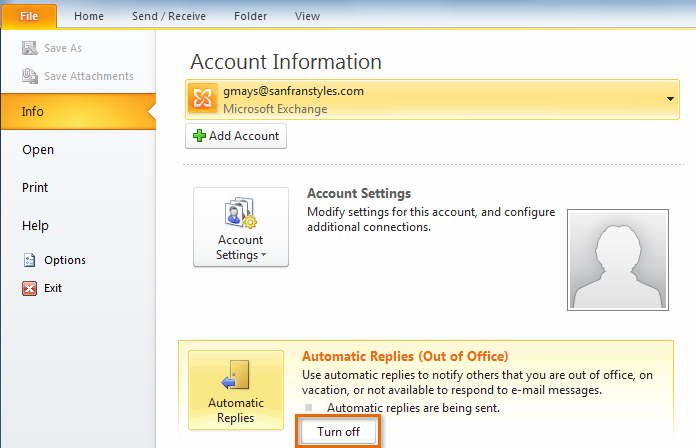This screenshot has width=696, height=448.
Task: Click the red Exit icon
Action: click(29, 288)
